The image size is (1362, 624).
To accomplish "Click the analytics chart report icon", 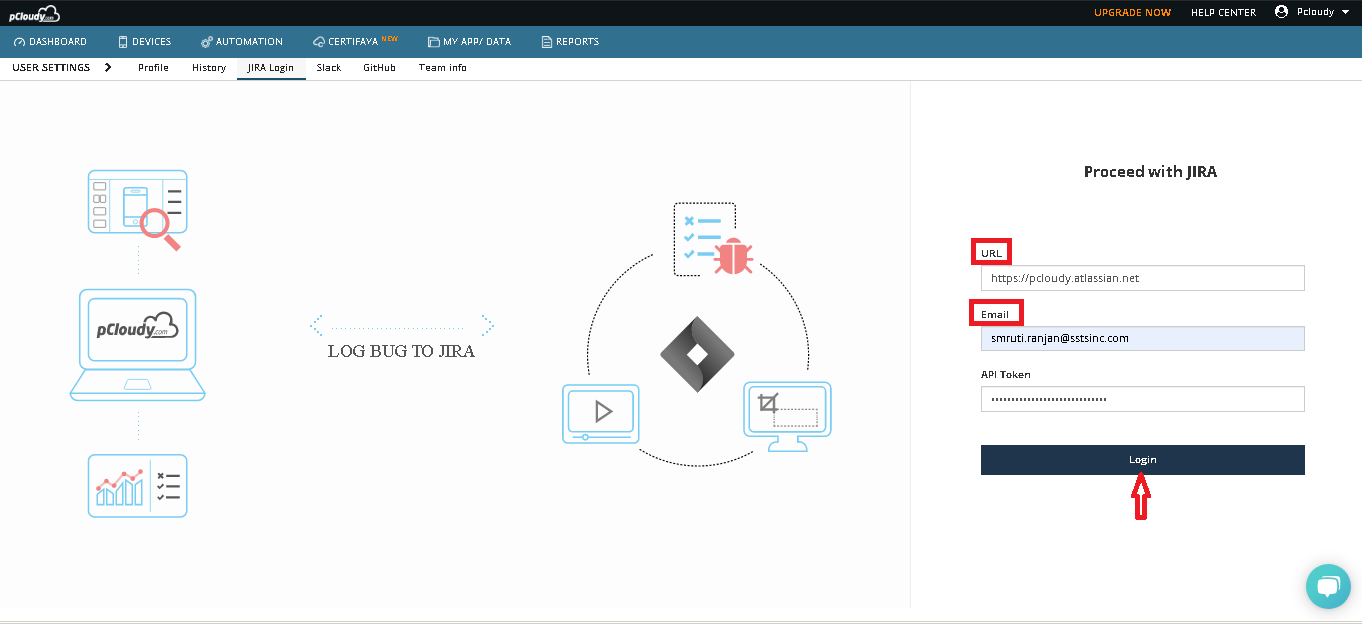I will click(x=138, y=486).
